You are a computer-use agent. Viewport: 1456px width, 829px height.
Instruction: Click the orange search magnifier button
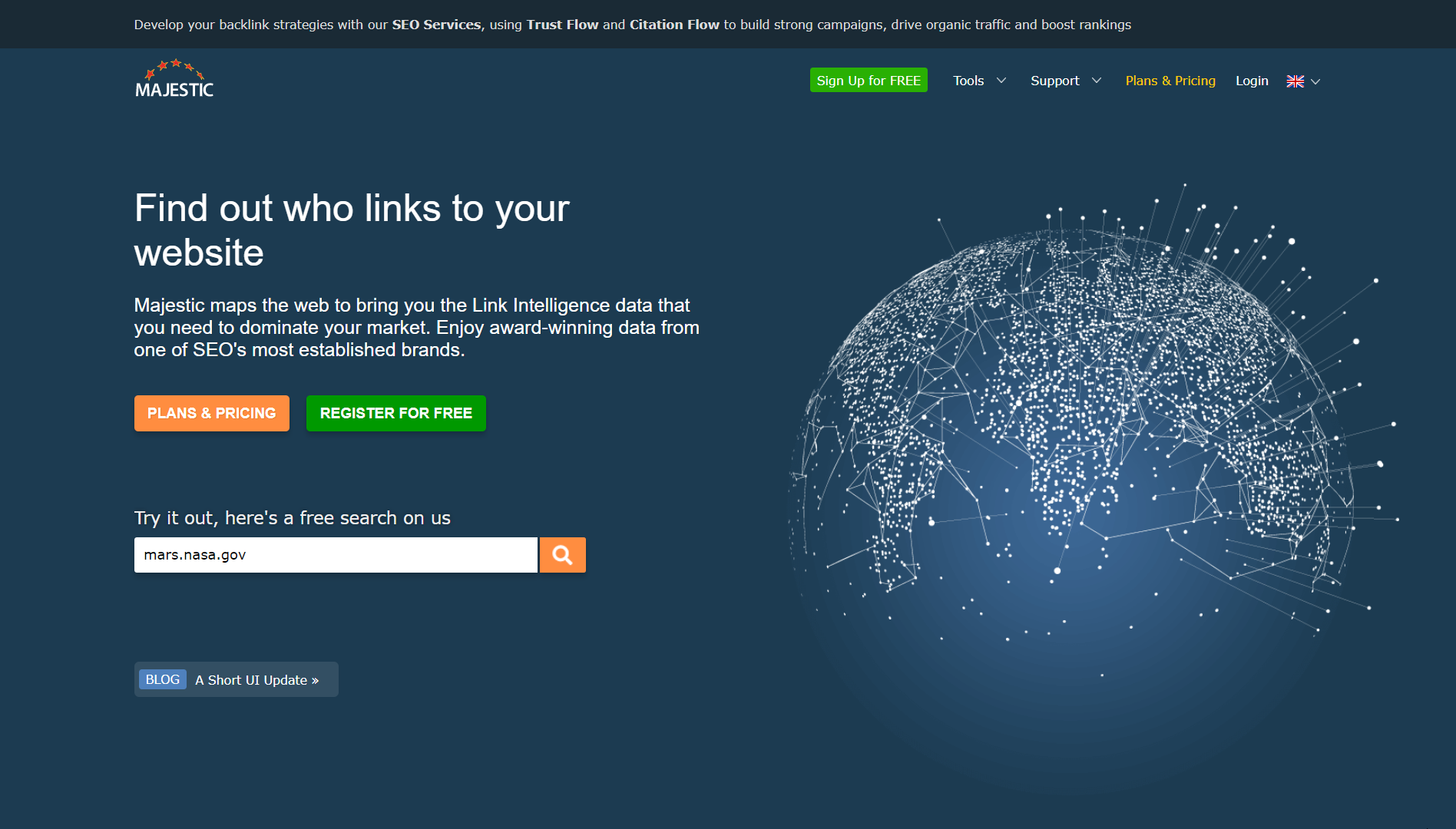pyautogui.click(x=562, y=555)
